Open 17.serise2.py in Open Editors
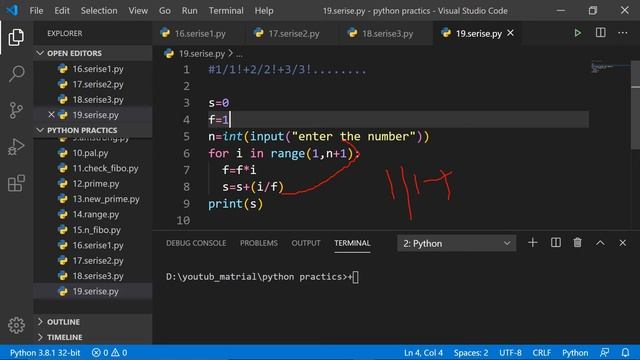Viewport: 640px width, 360px height. [x=93, y=84]
